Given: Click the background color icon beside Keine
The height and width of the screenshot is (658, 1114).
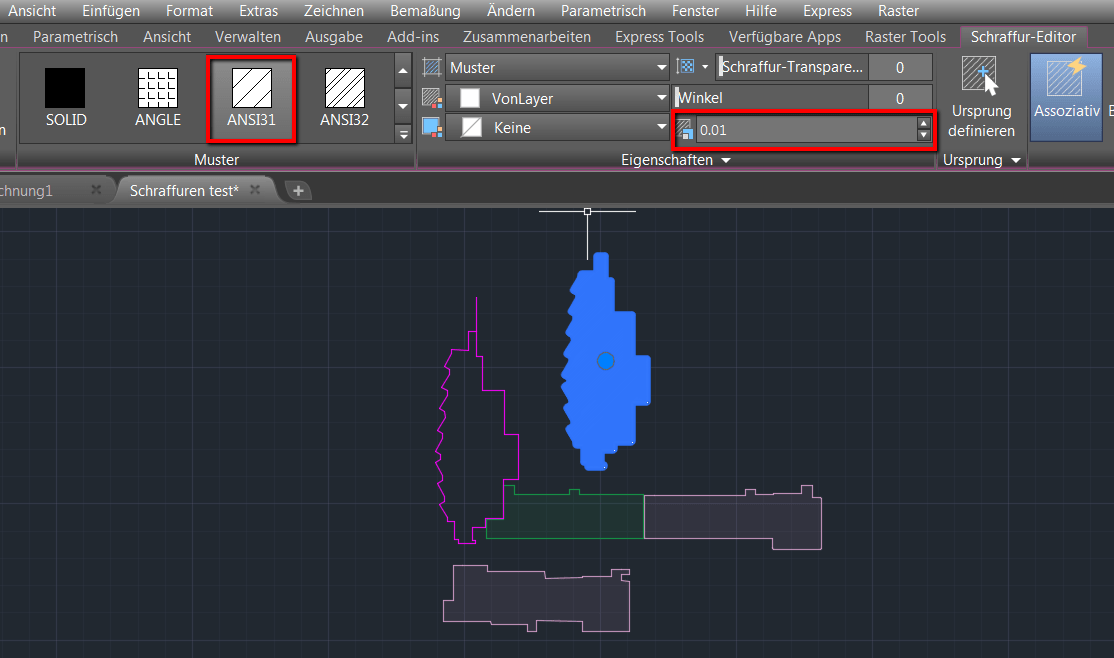Looking at the screenshot, I should pyautogui.click(x=432, y=128).
